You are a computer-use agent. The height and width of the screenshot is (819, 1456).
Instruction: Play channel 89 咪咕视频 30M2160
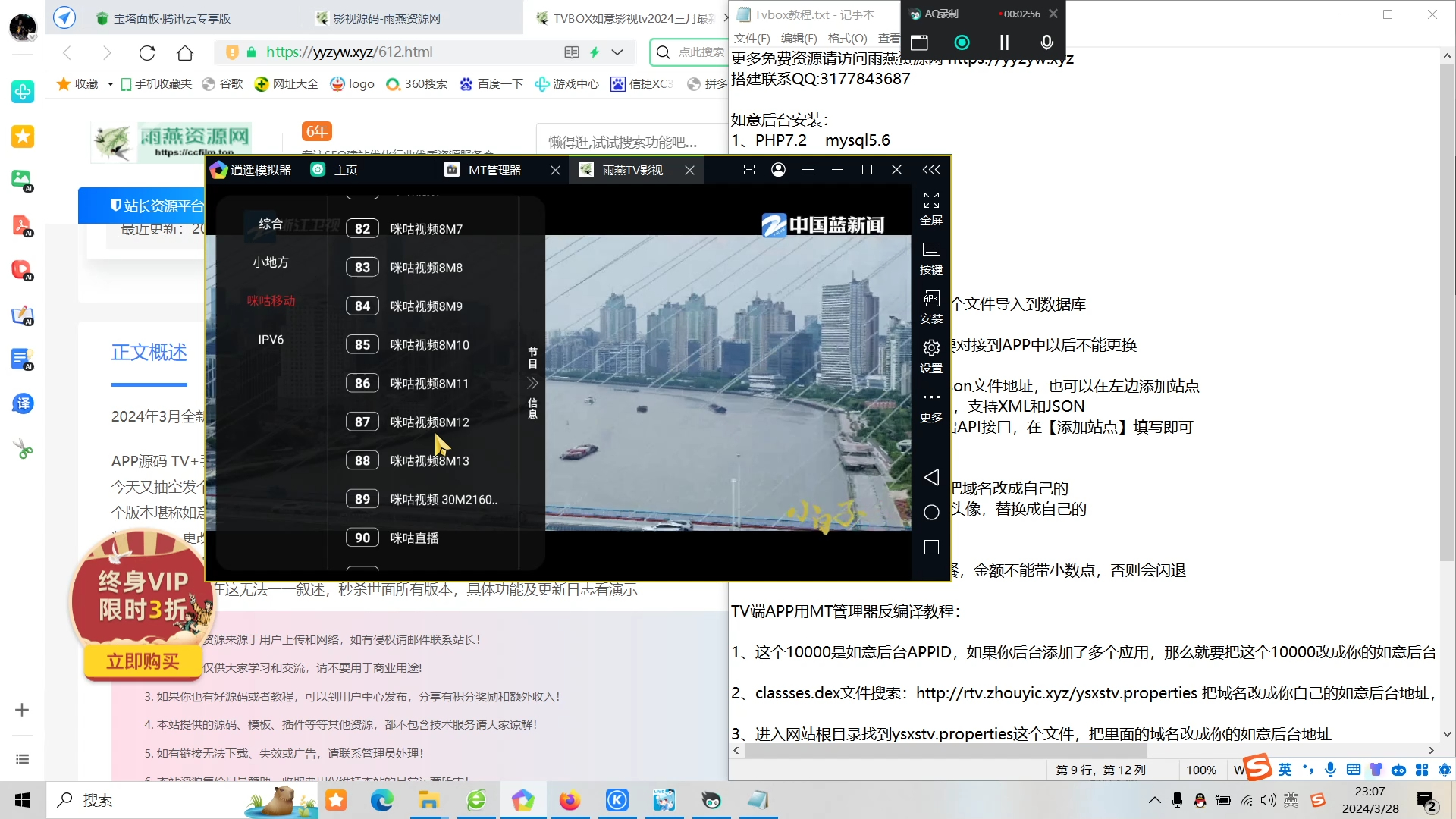[426, 500]
